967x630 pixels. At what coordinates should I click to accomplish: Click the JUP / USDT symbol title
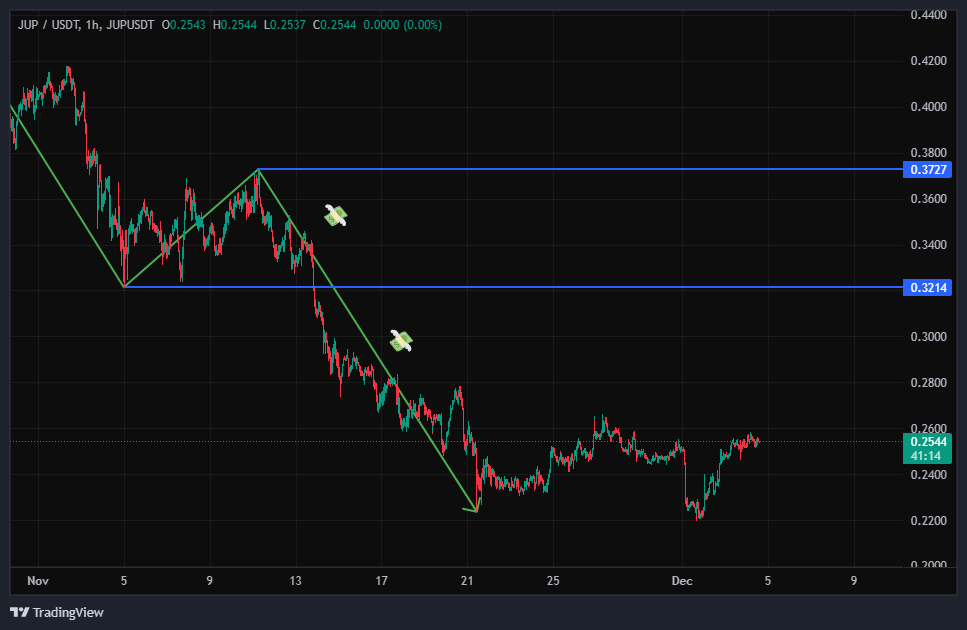(x=48, y=24)
